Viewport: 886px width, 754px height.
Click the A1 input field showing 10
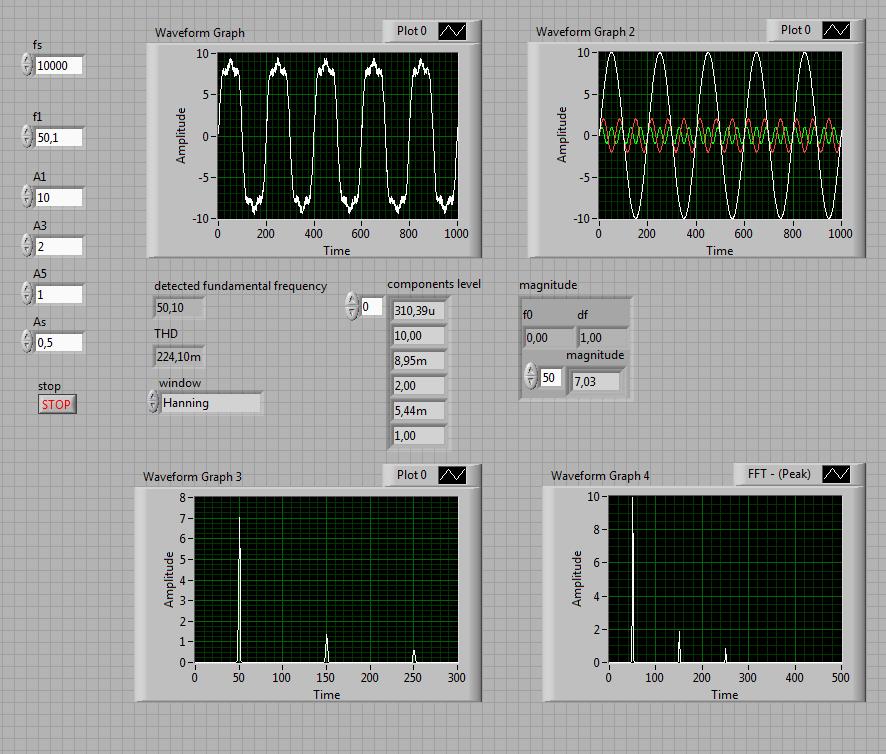click(59, 197)
